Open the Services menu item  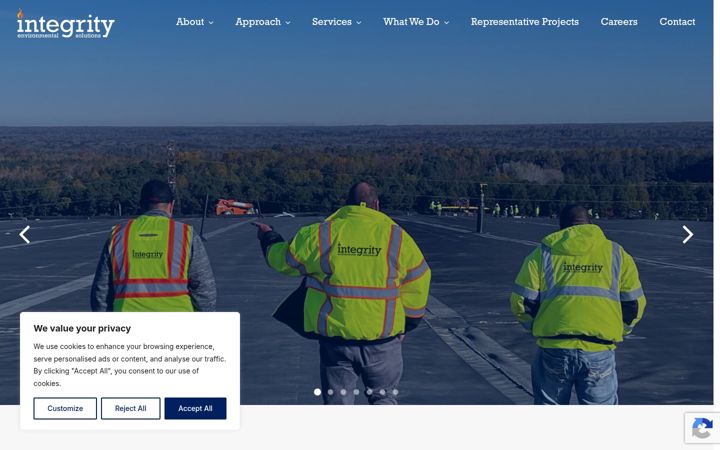(332, 22)
